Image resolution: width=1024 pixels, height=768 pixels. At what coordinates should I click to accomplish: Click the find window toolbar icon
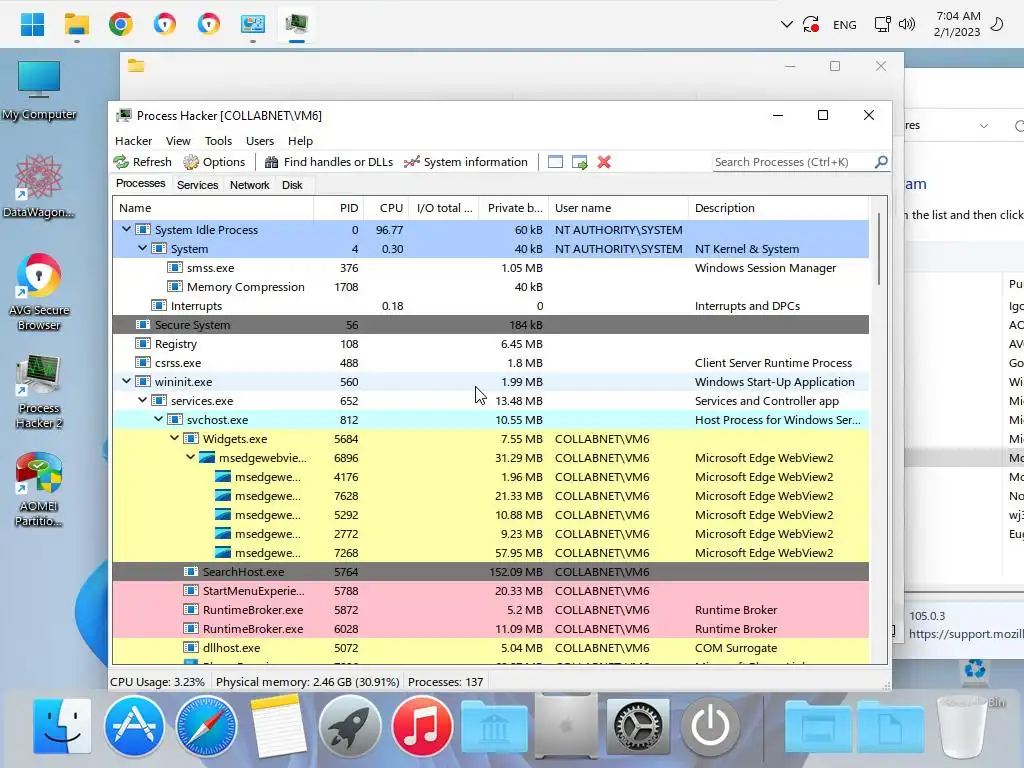pos(555,162)
